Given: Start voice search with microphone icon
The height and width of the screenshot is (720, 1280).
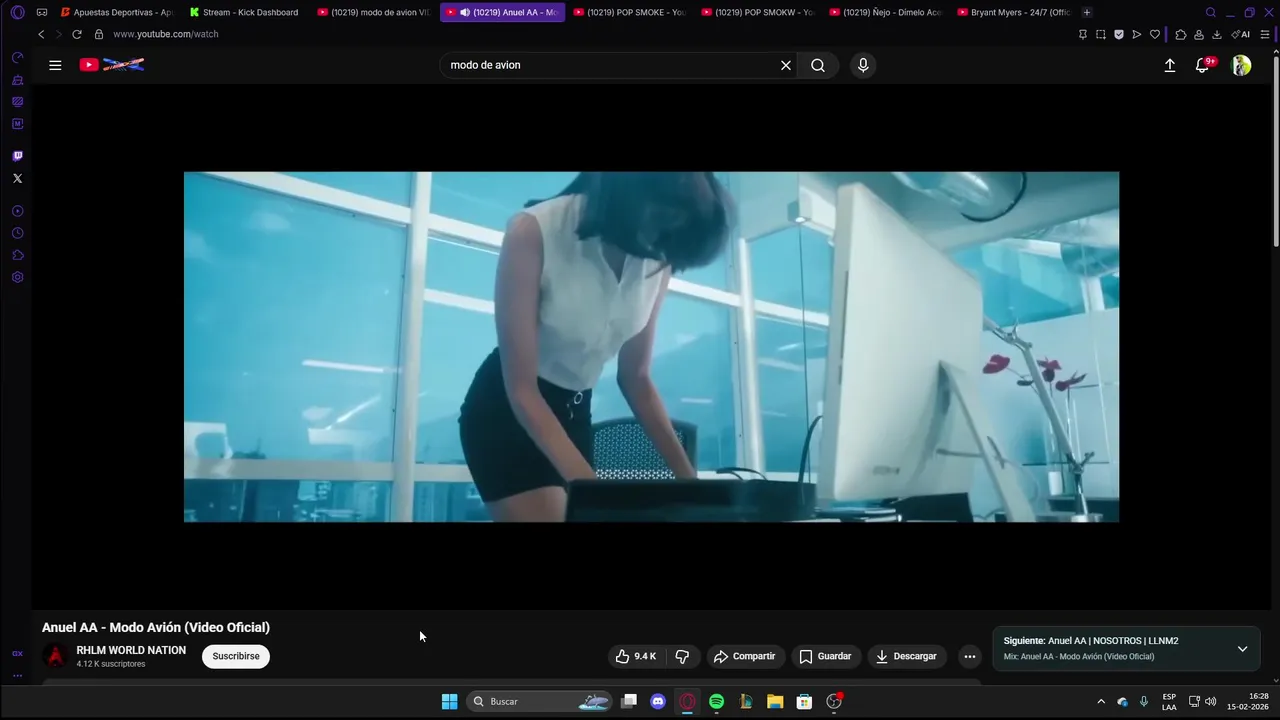Looking at the screenshot, I should 863,65.
